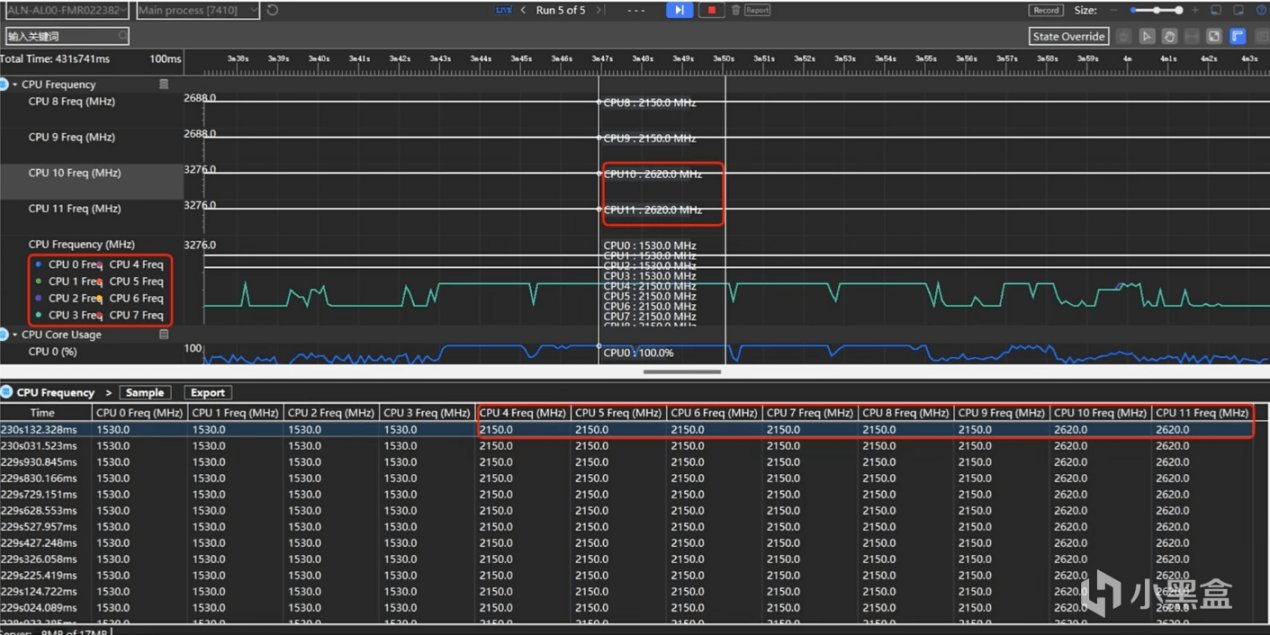Click the red stop recording button
This screenshot has width=1270, height=635.
click(x=711, y=10)
